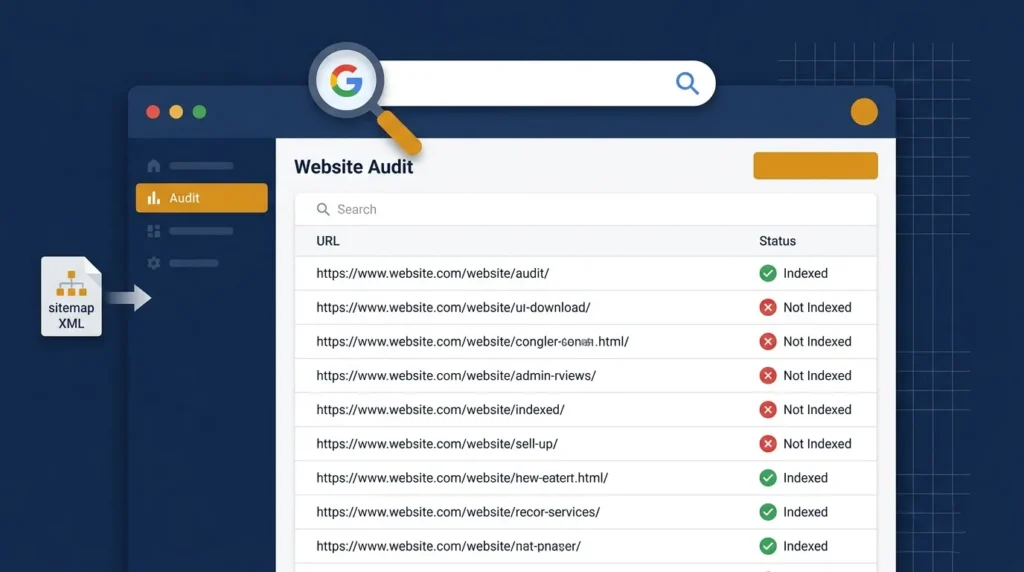This screenshot has height=572, width=1024.
Task: Click the red X icon in the admin-rviews row
Action: tap(768, 375)
